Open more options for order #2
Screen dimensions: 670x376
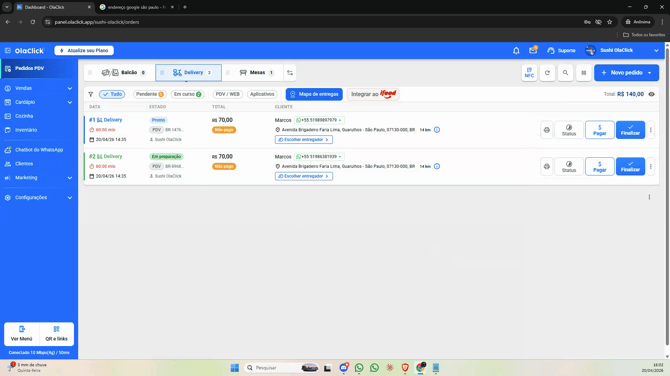[x=650, y=166]
